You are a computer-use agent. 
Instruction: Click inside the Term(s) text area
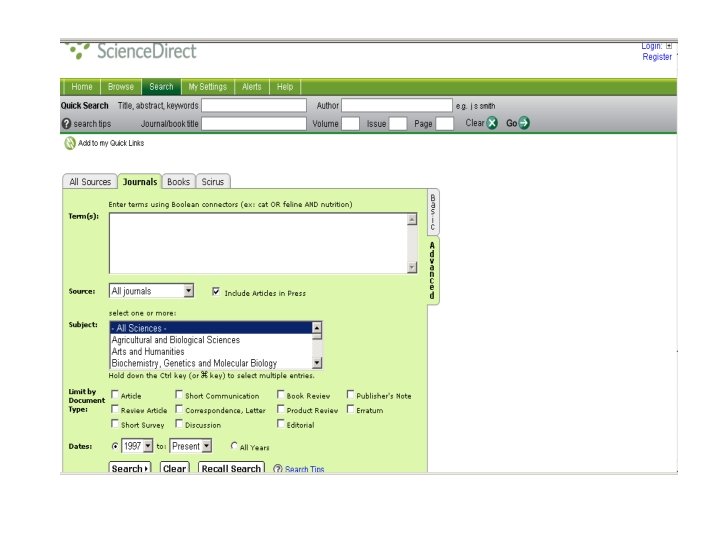258,243
